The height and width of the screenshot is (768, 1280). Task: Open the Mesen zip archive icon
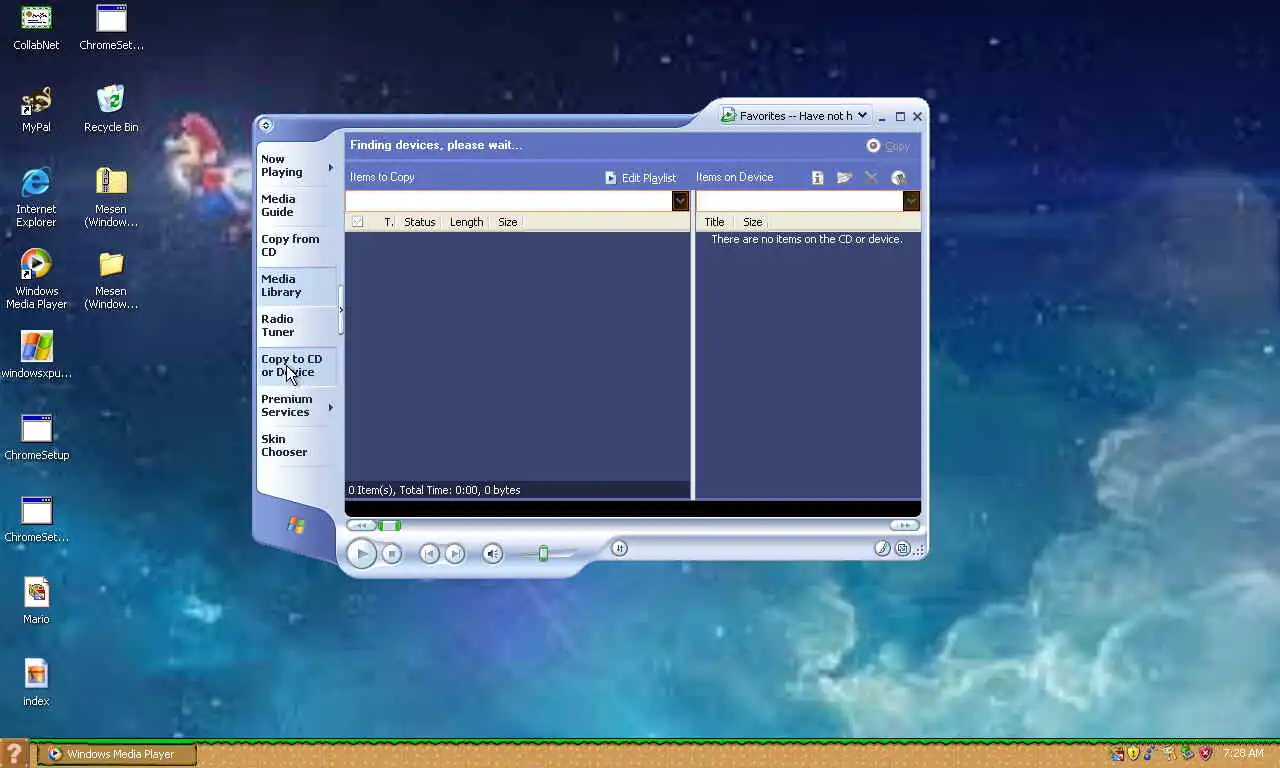click(111, 197)
